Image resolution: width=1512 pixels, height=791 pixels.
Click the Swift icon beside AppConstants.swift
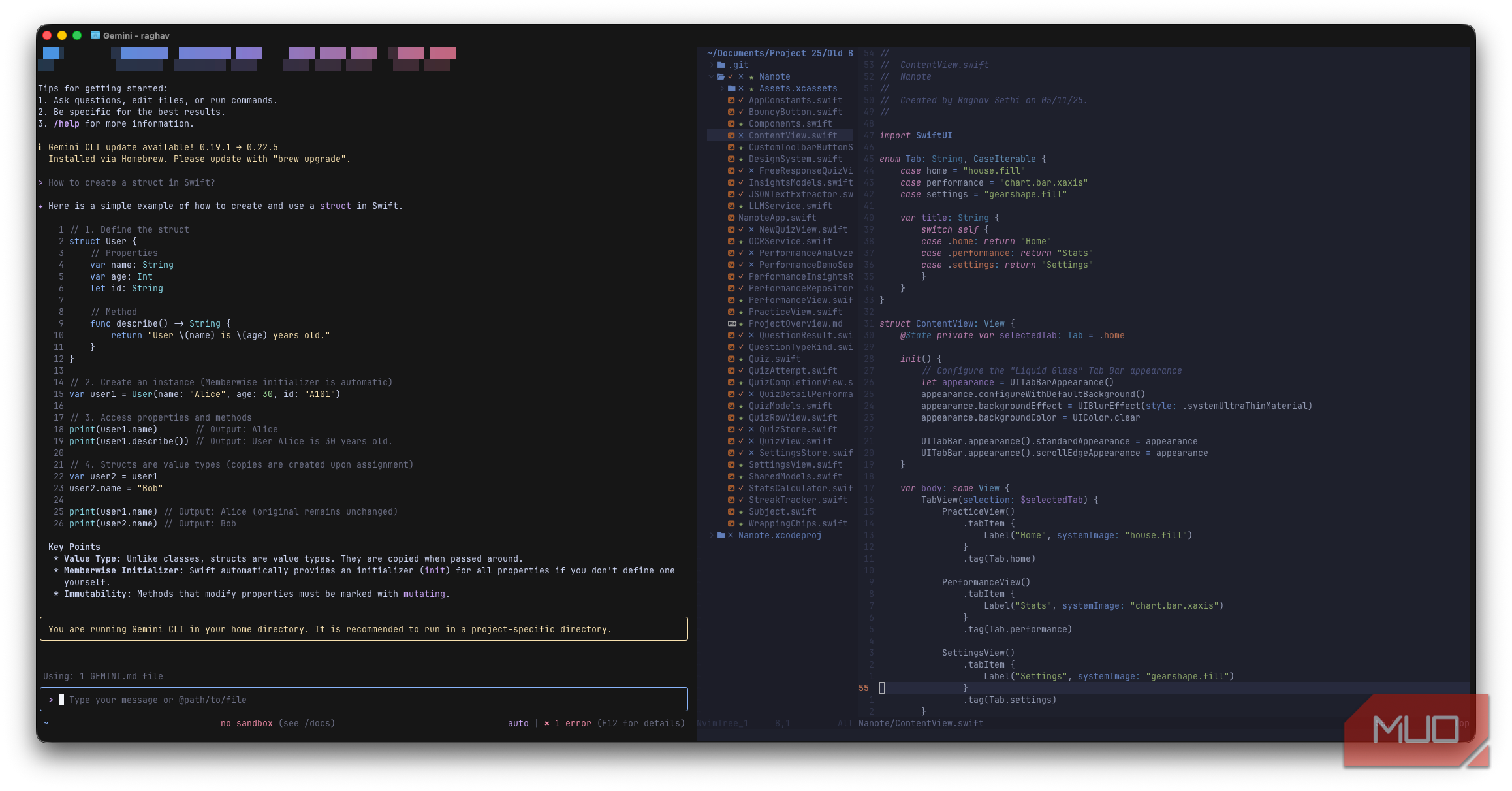pyautogui.click(x=731, y=101)
